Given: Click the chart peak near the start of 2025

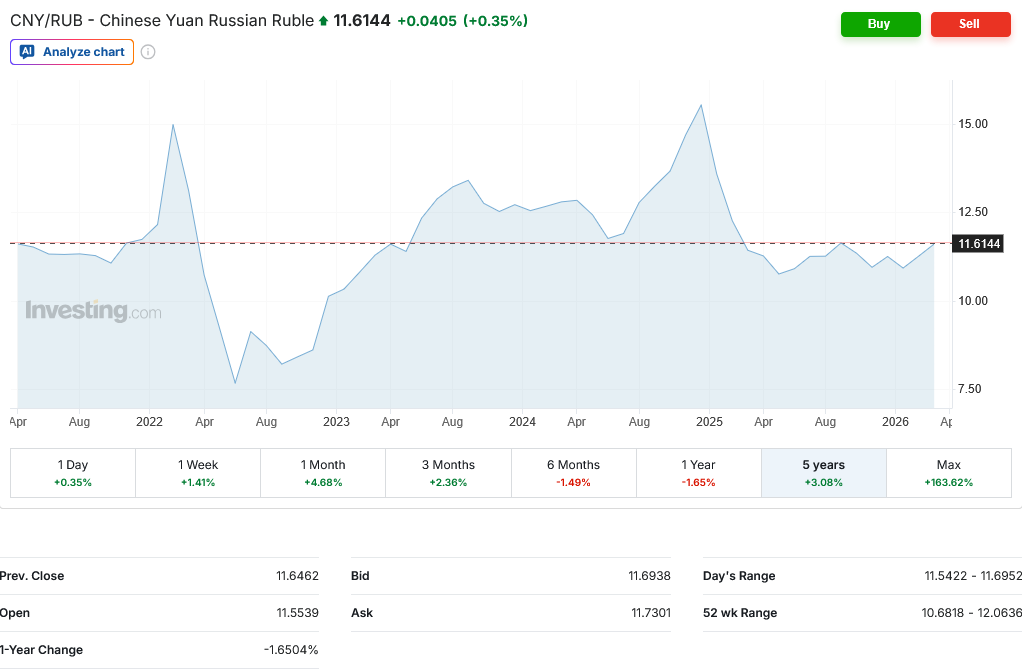Looking at the screenshot, I should (701, 106).
